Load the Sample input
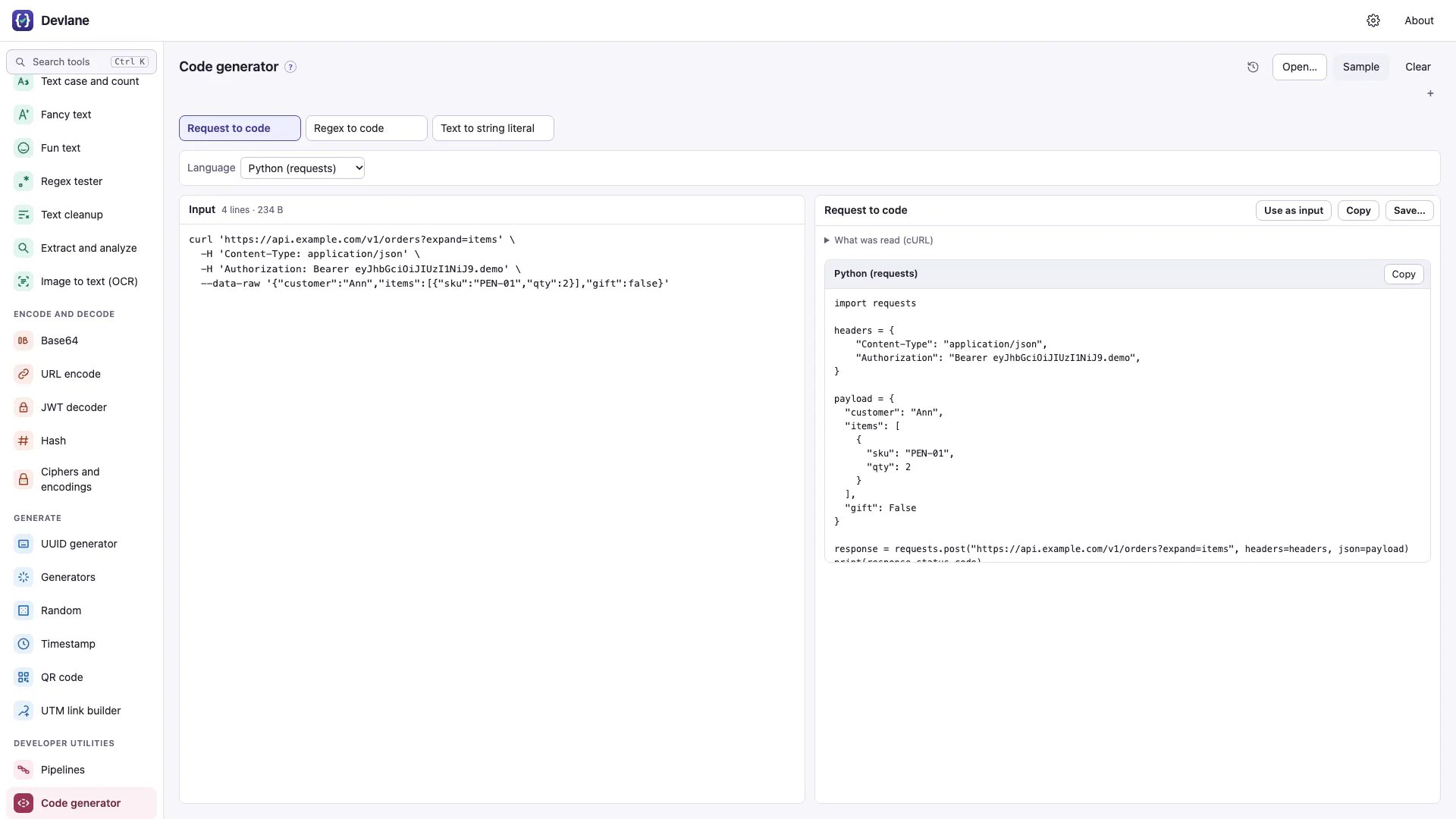Viewport: 1456px width, 819px height. pyautogui.click(x=1360, y=67)
